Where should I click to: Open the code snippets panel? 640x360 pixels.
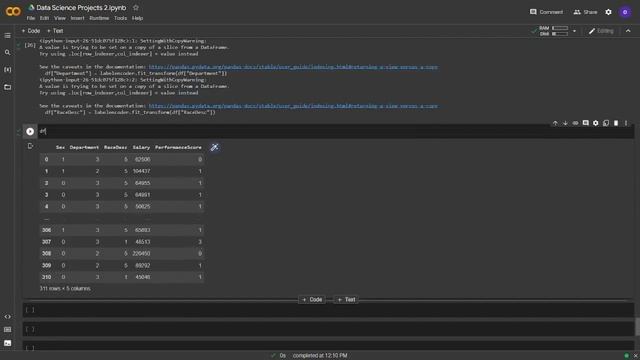(x=7, y=317)
